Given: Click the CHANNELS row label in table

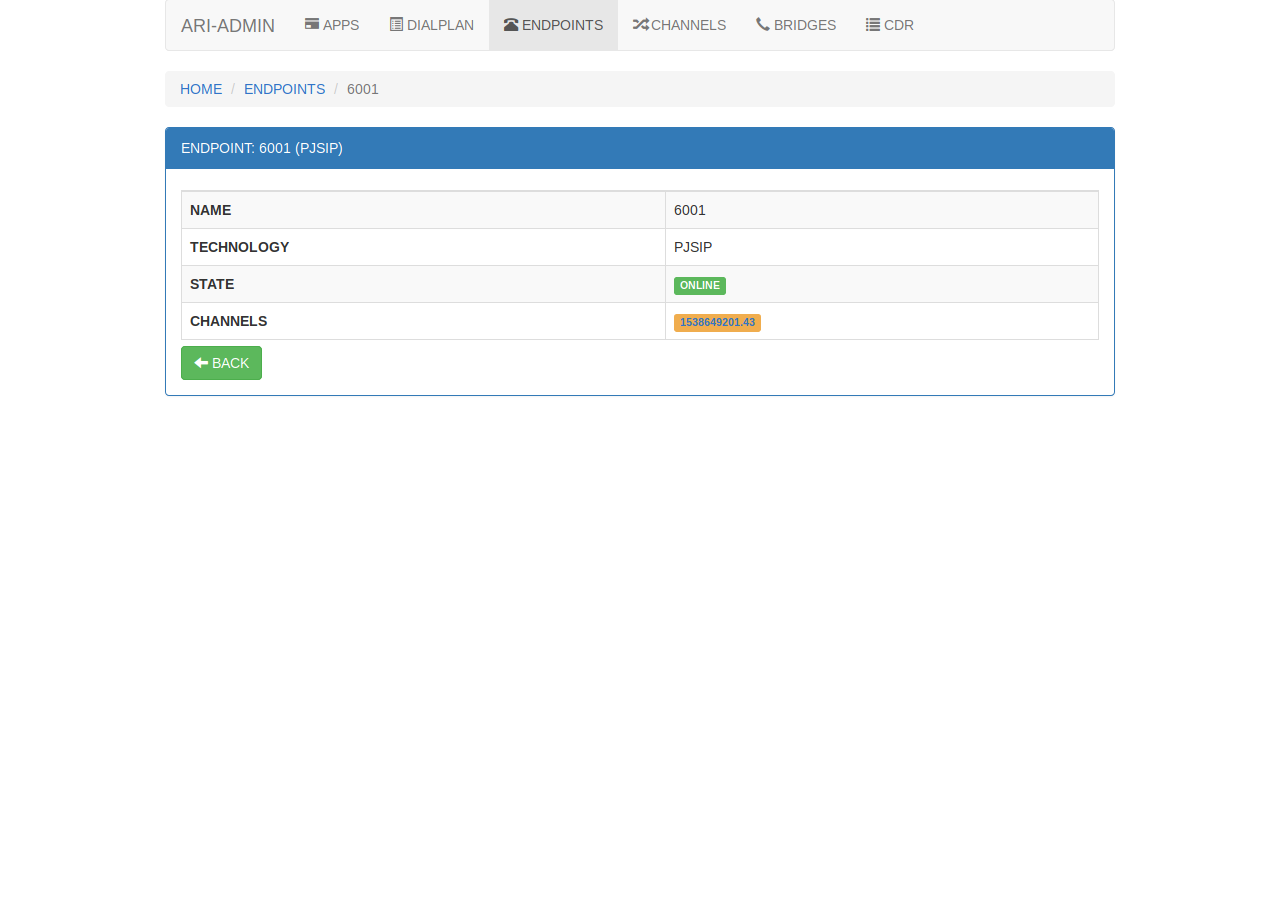Looking at the screenshot, I should pyautogui.click(x=229, y=321).
